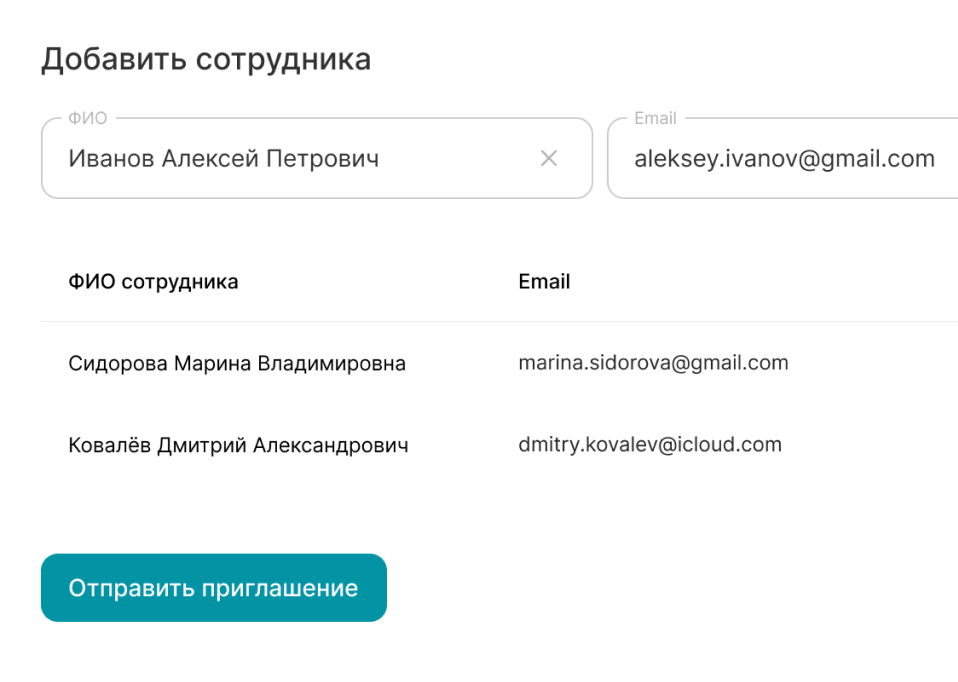
Task: Click the marina.sidorova@gmail.com email address
Action: [x=653, y=363]
